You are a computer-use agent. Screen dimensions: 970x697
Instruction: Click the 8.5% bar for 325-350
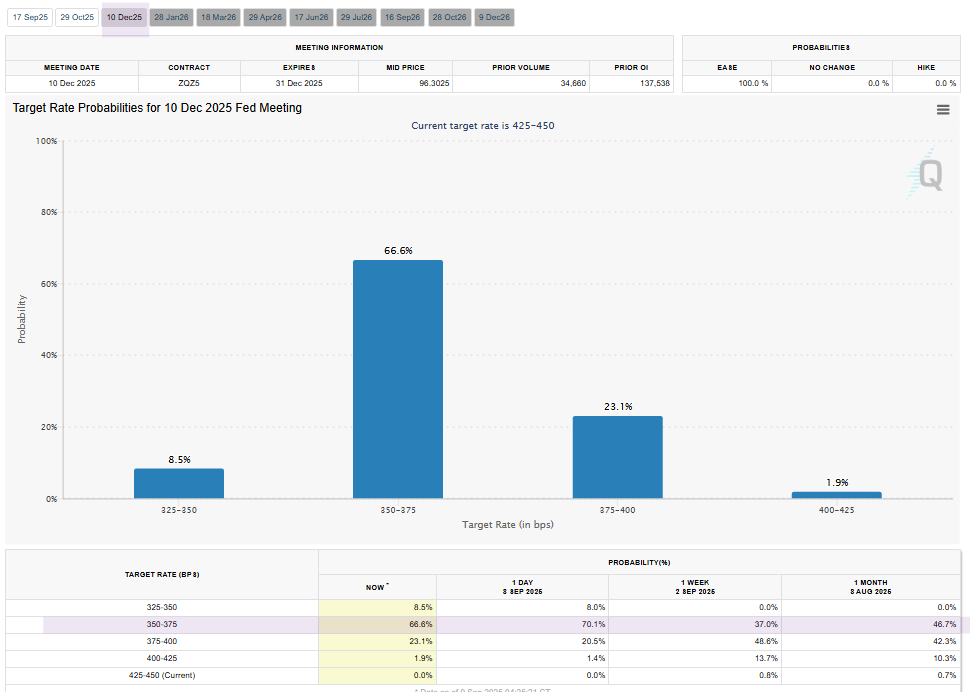tap(179, 484)
